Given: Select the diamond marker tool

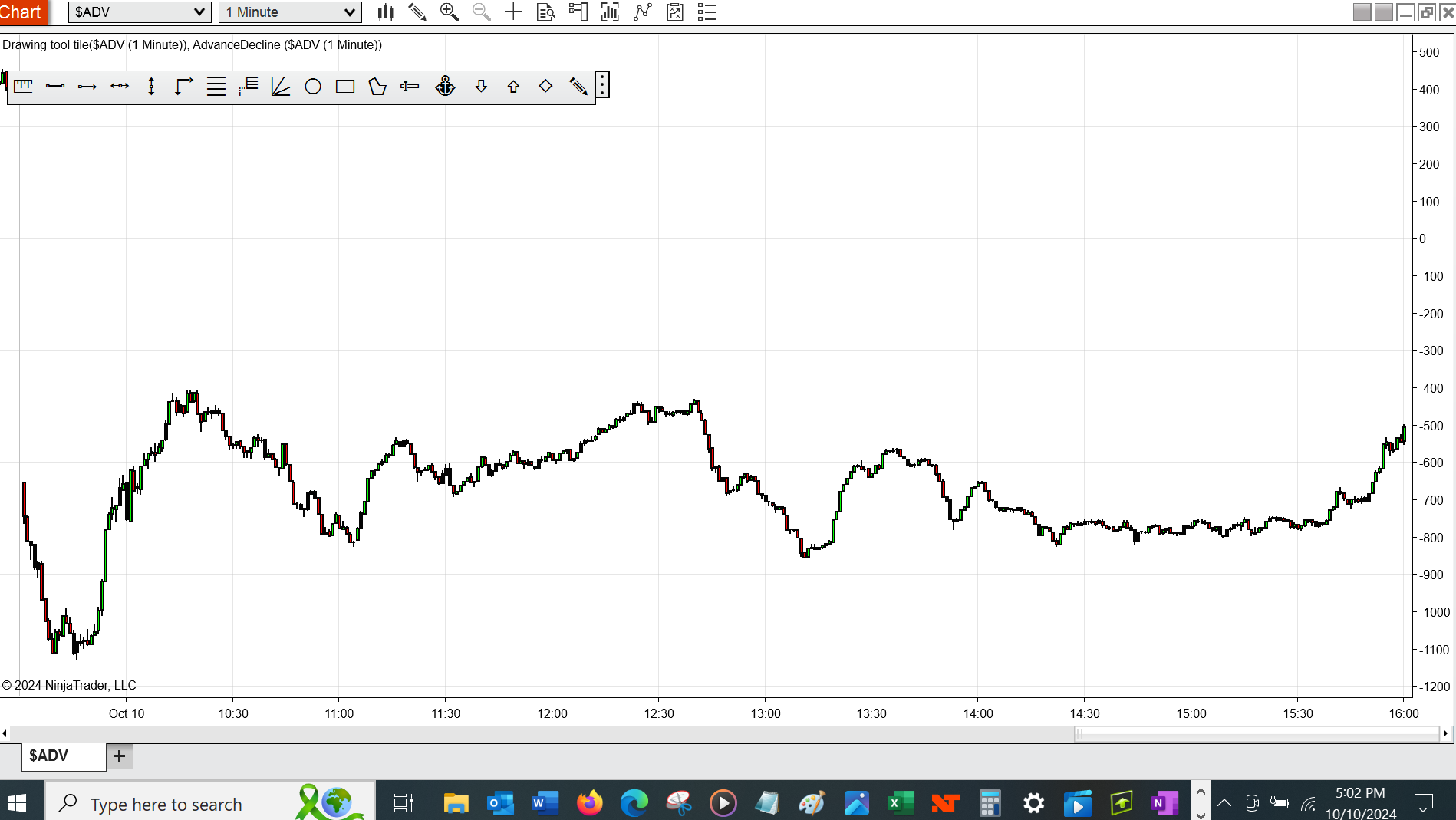Looking at the screenshot, I should (545, 86).
